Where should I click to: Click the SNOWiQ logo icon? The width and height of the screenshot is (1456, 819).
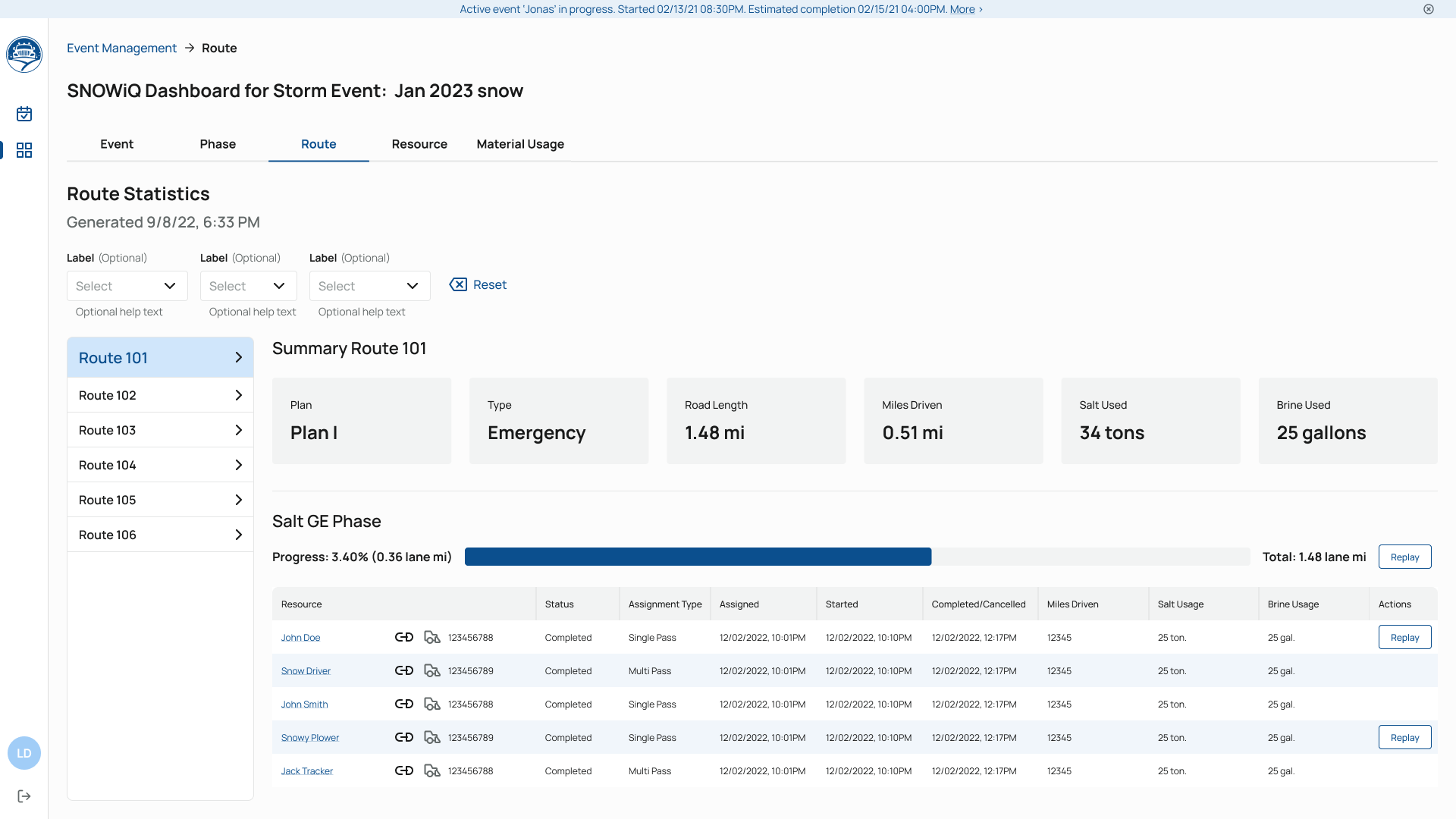(24, 55)
